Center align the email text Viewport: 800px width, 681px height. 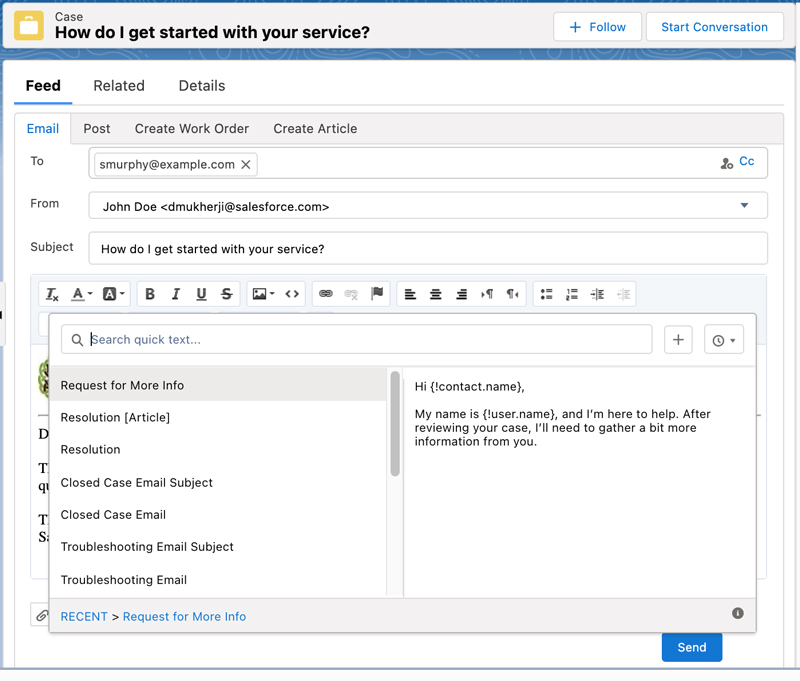[436, 294]
